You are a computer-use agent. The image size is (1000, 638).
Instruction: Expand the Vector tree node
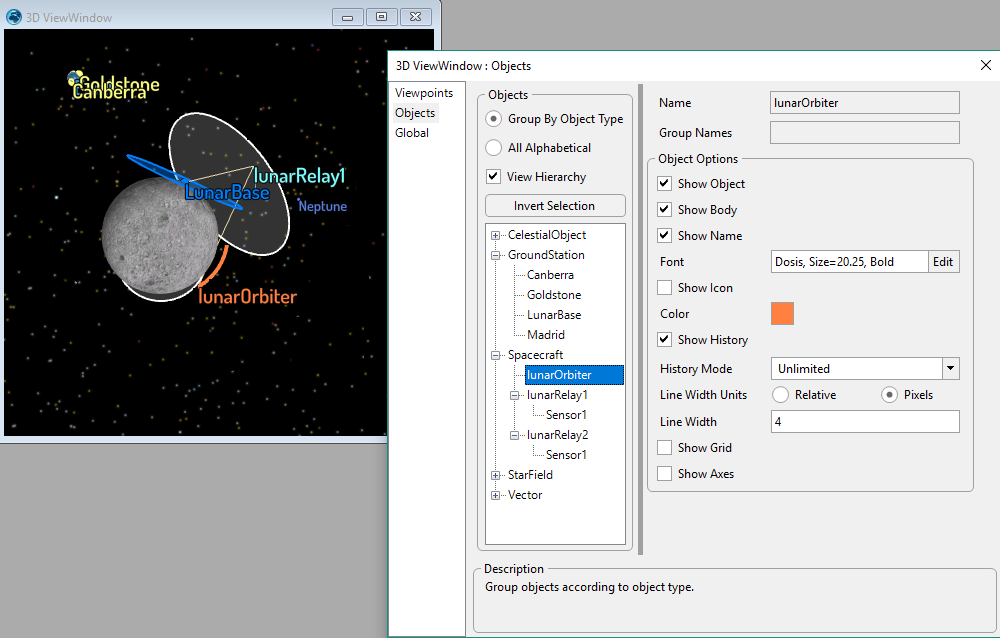tap(495, 496)
